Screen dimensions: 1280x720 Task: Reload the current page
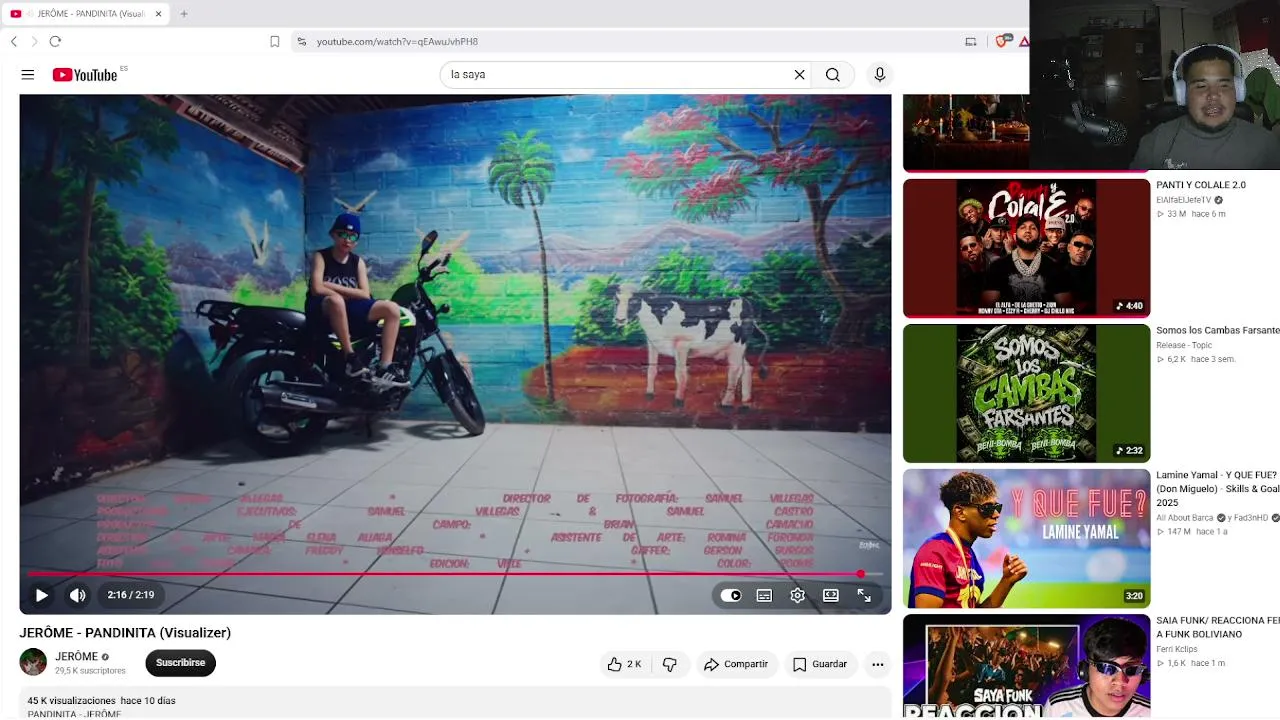click(x=55, y=41)
